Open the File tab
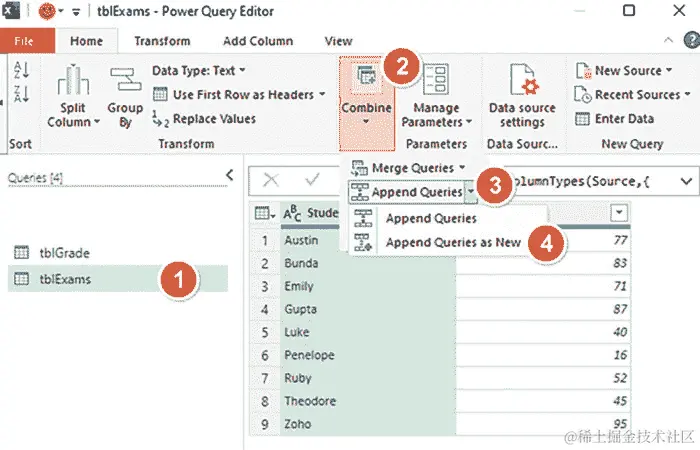 (x=27, y=41)
